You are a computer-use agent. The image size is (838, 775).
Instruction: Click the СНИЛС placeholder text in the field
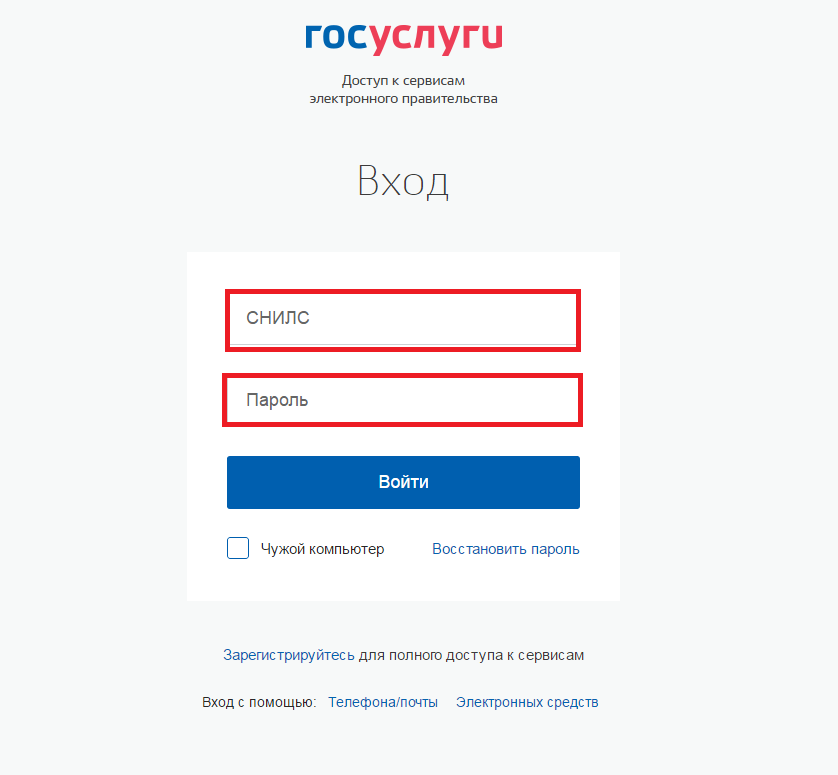[x=278, y=318]
